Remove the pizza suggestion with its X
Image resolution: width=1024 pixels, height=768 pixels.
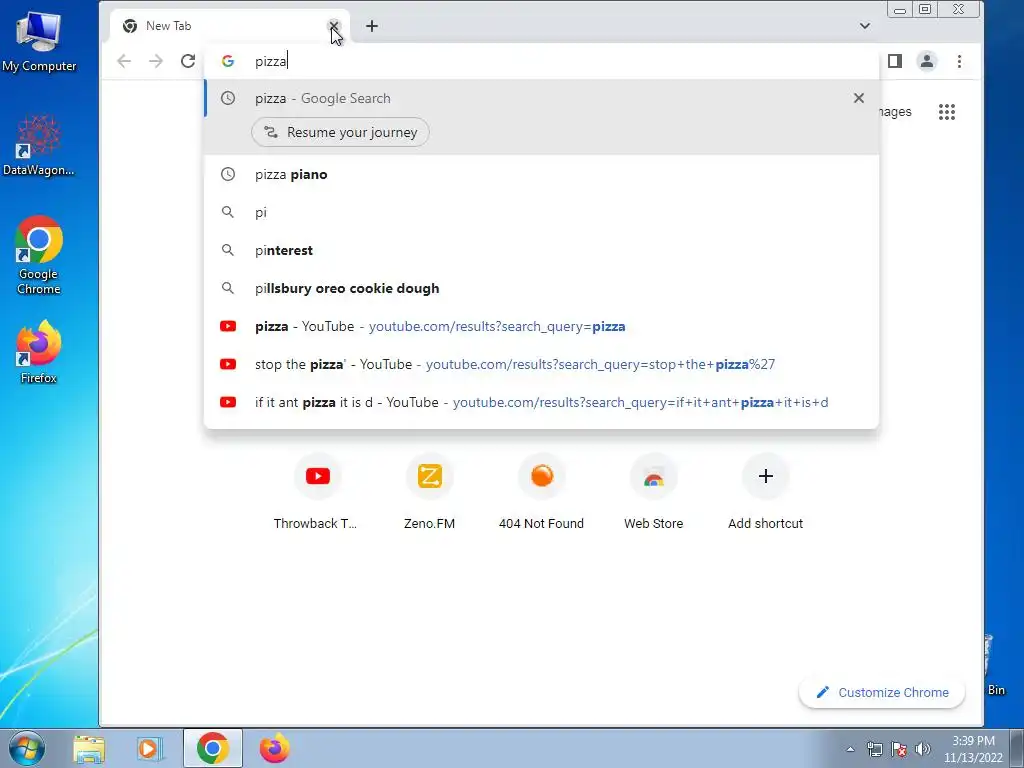click(x=859, y=98)
